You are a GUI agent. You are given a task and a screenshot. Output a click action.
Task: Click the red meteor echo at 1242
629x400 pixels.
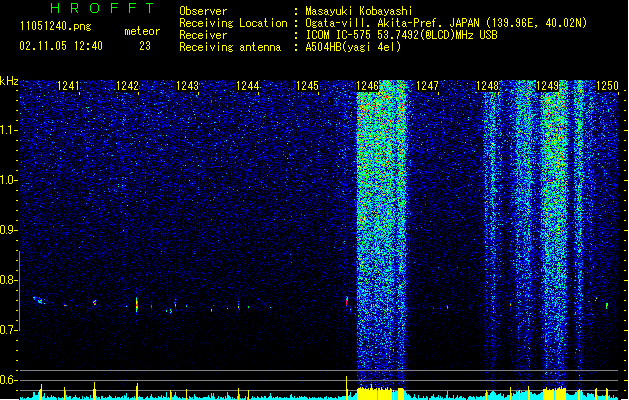click(137, 305)
